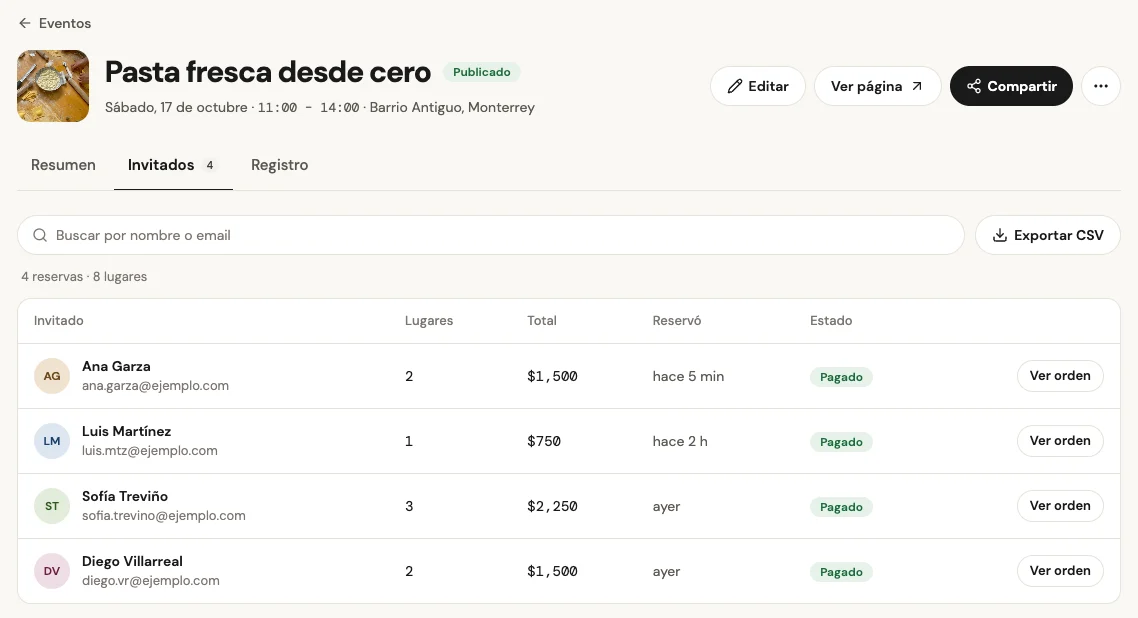Viewport: 1138px width, 618px height.
Task: Click the $2,250 total for Sofía Treviño
Action: pyautogui.click(x=552, y=506)
